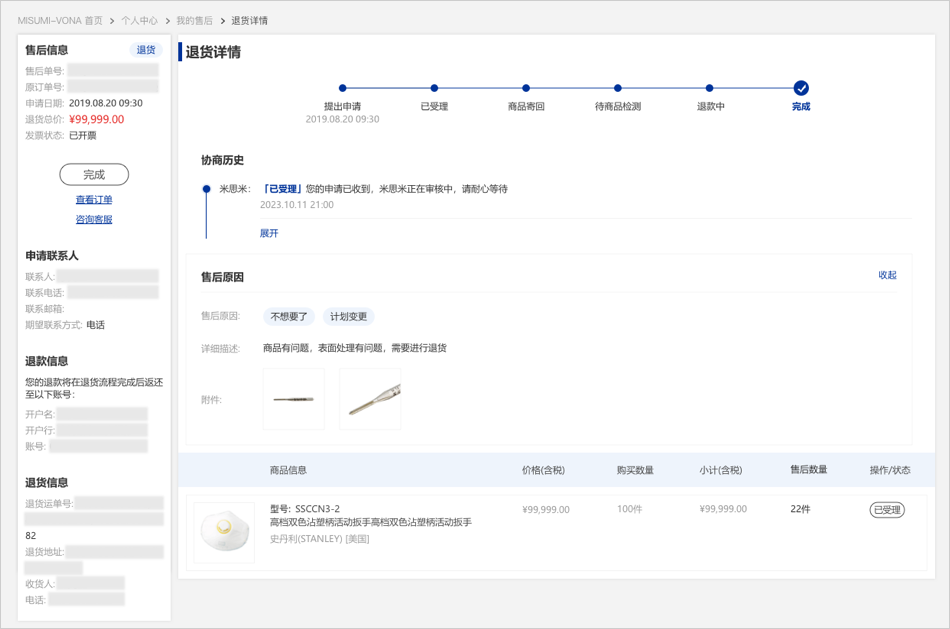The width and height of the screenshot is (950, 629).
Task: Click the 退款中 progress step dot
Action: 709,88
